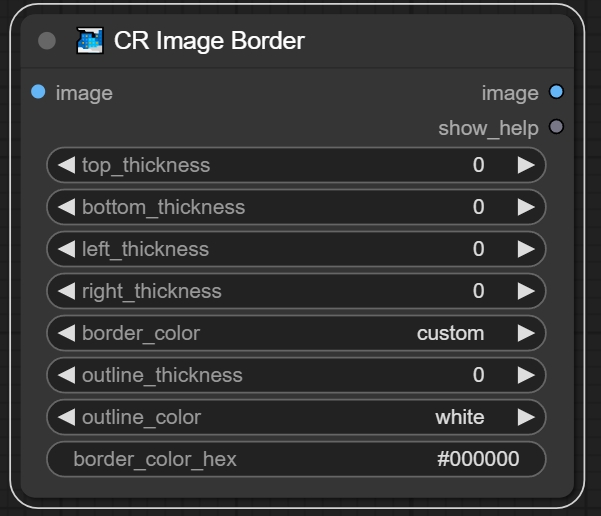The image size is (601, 516).
Task: Decrease right_thickness with left arrow
Action: 66,291
